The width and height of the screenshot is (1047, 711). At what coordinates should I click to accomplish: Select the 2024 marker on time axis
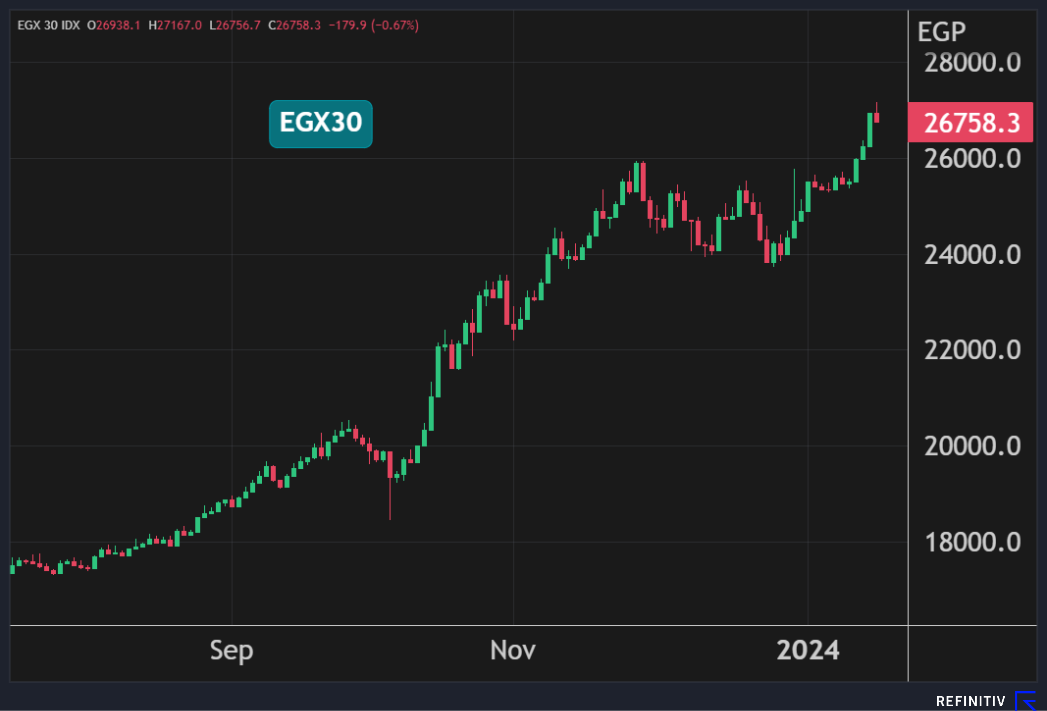808,651
